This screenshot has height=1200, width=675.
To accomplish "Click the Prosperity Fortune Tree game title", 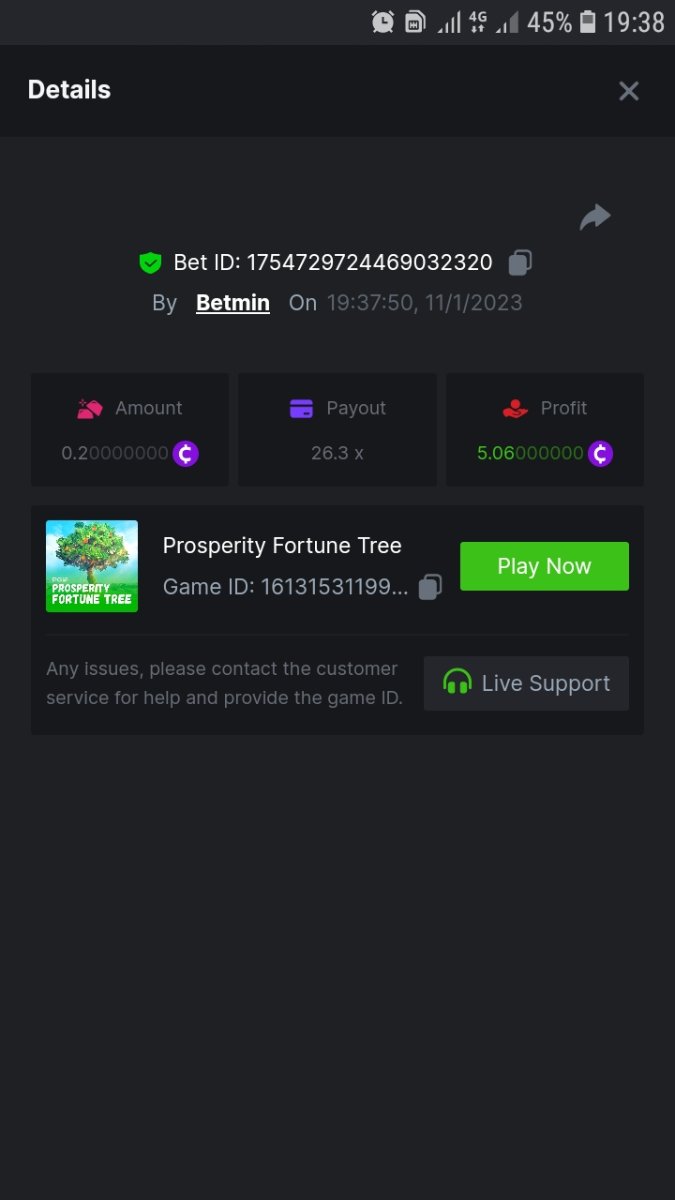I will pyautogui.click(x=282, y=546).
